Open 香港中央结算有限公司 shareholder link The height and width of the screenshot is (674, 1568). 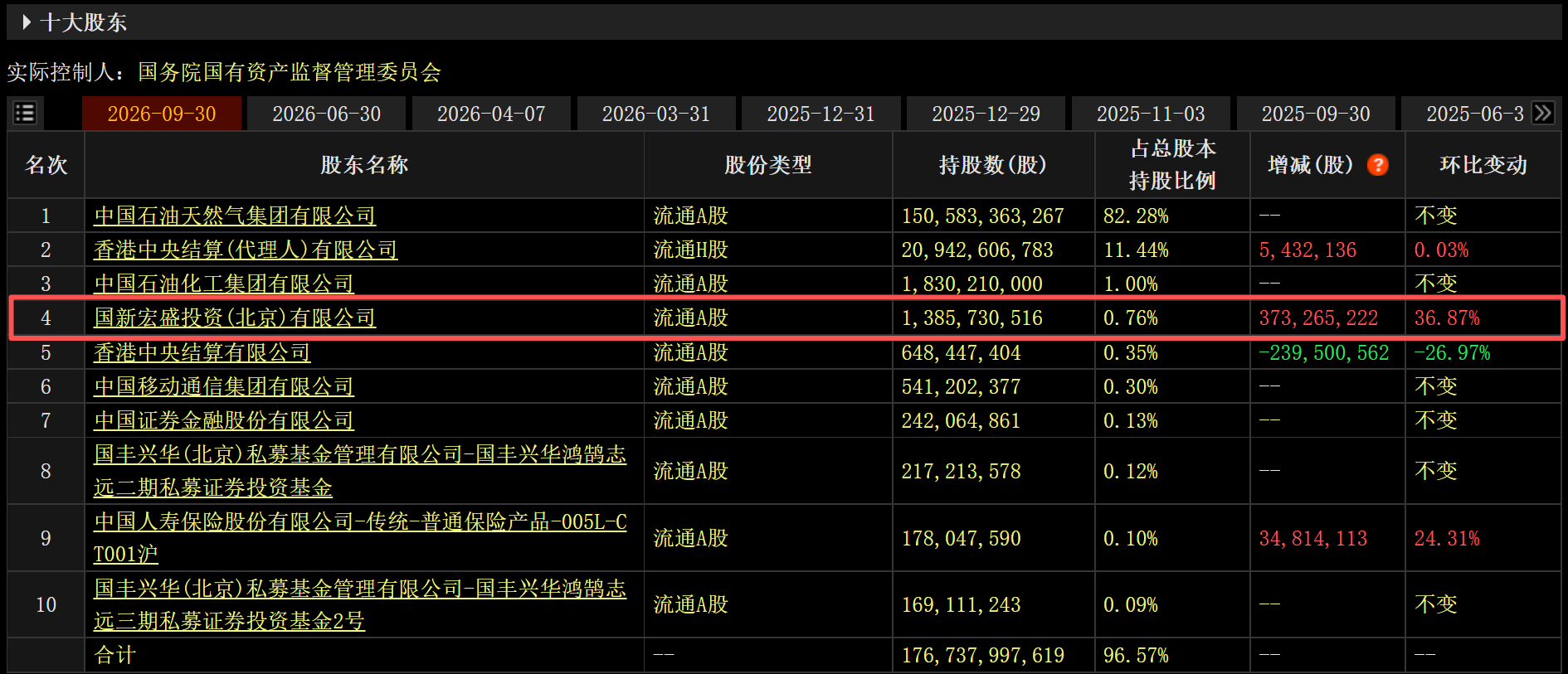(202, 352)
